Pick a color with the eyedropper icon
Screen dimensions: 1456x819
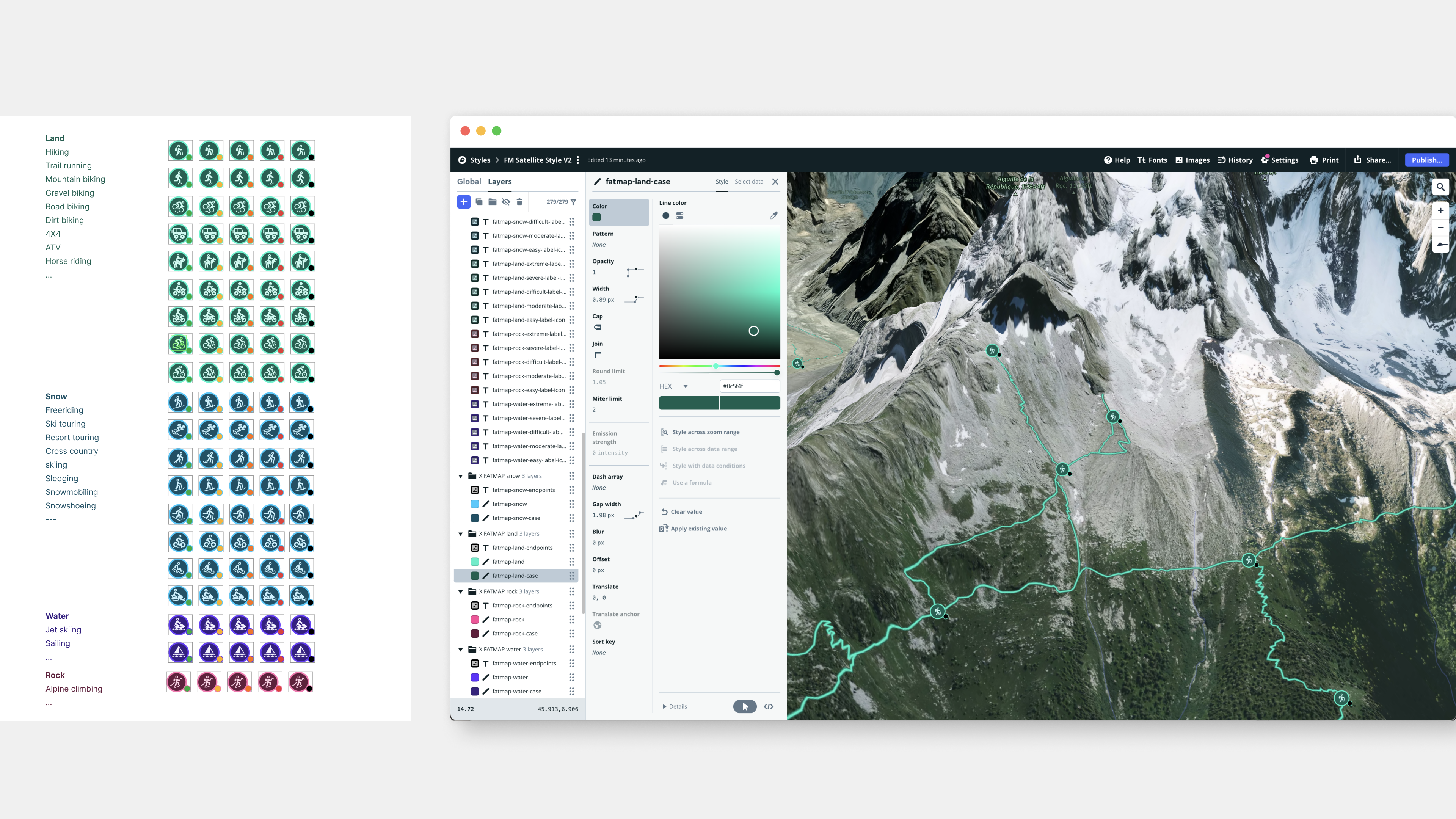click(x=774, y=215)
